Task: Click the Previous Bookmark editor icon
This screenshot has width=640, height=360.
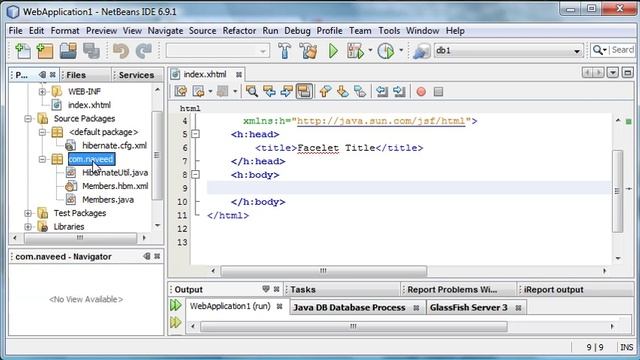Action: (325, 91)
